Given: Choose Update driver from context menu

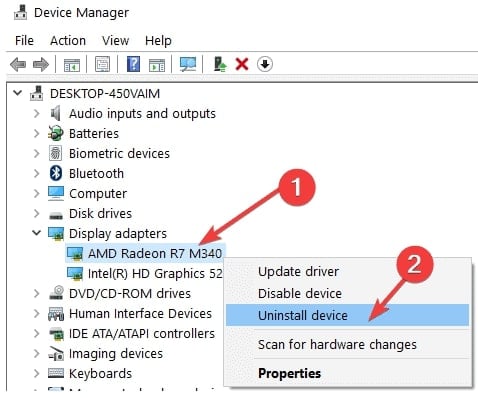Looking at the screenshot, I should point(347,272).
